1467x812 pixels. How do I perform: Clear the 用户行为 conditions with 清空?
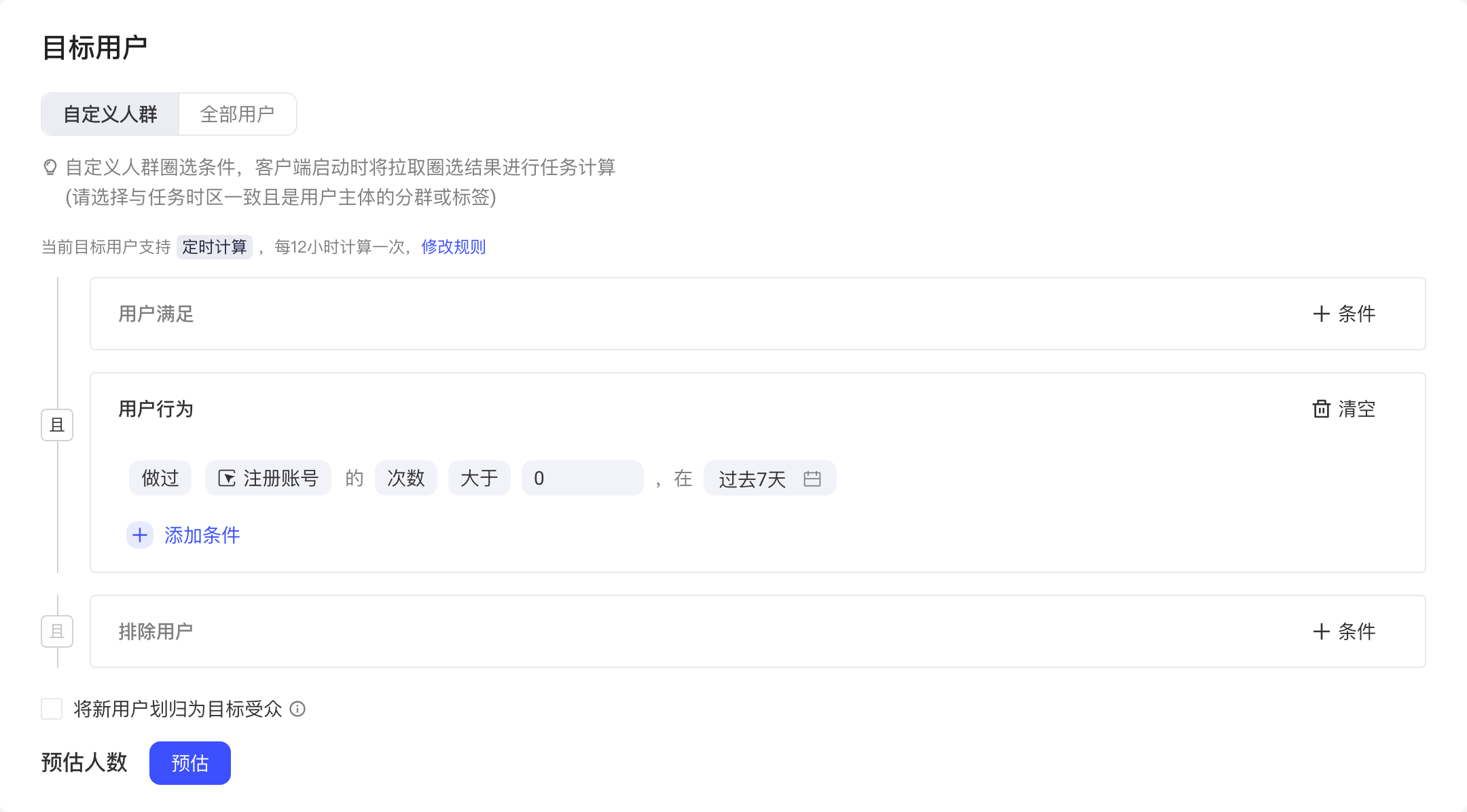pyautogui.click(x=1343, y=409)
